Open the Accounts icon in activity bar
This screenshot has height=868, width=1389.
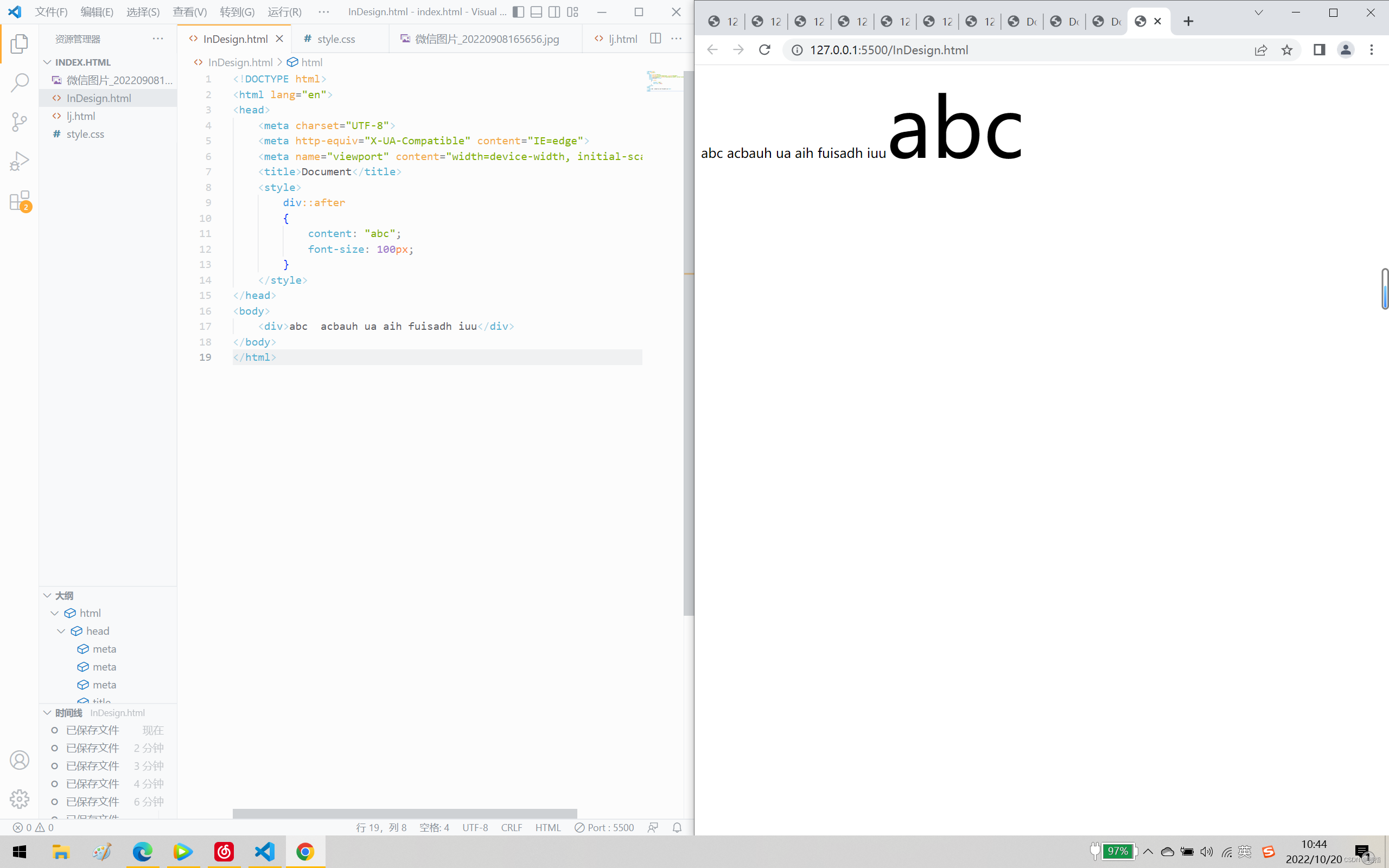20,760
